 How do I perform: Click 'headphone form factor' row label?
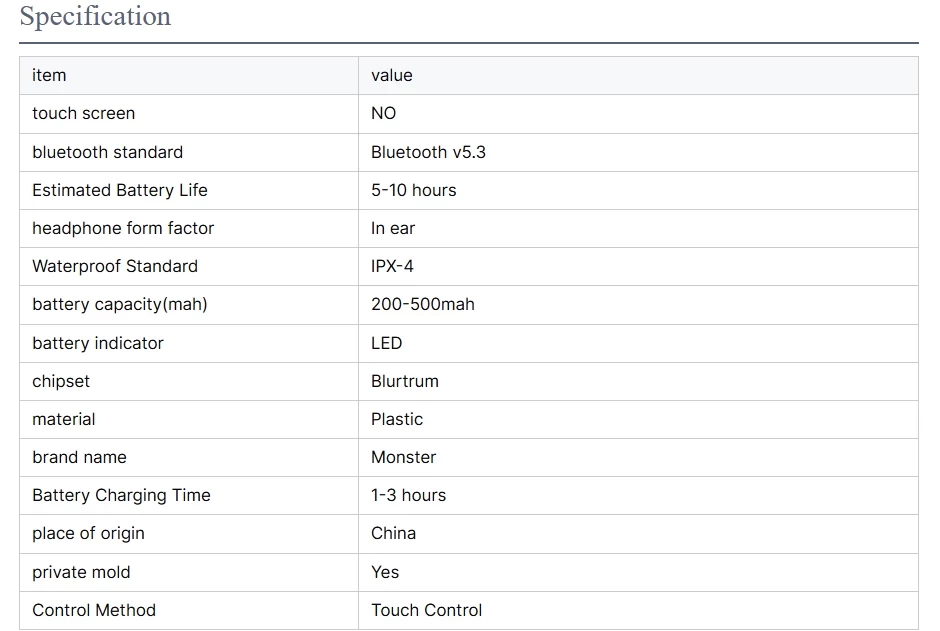[x=123, y=228]
